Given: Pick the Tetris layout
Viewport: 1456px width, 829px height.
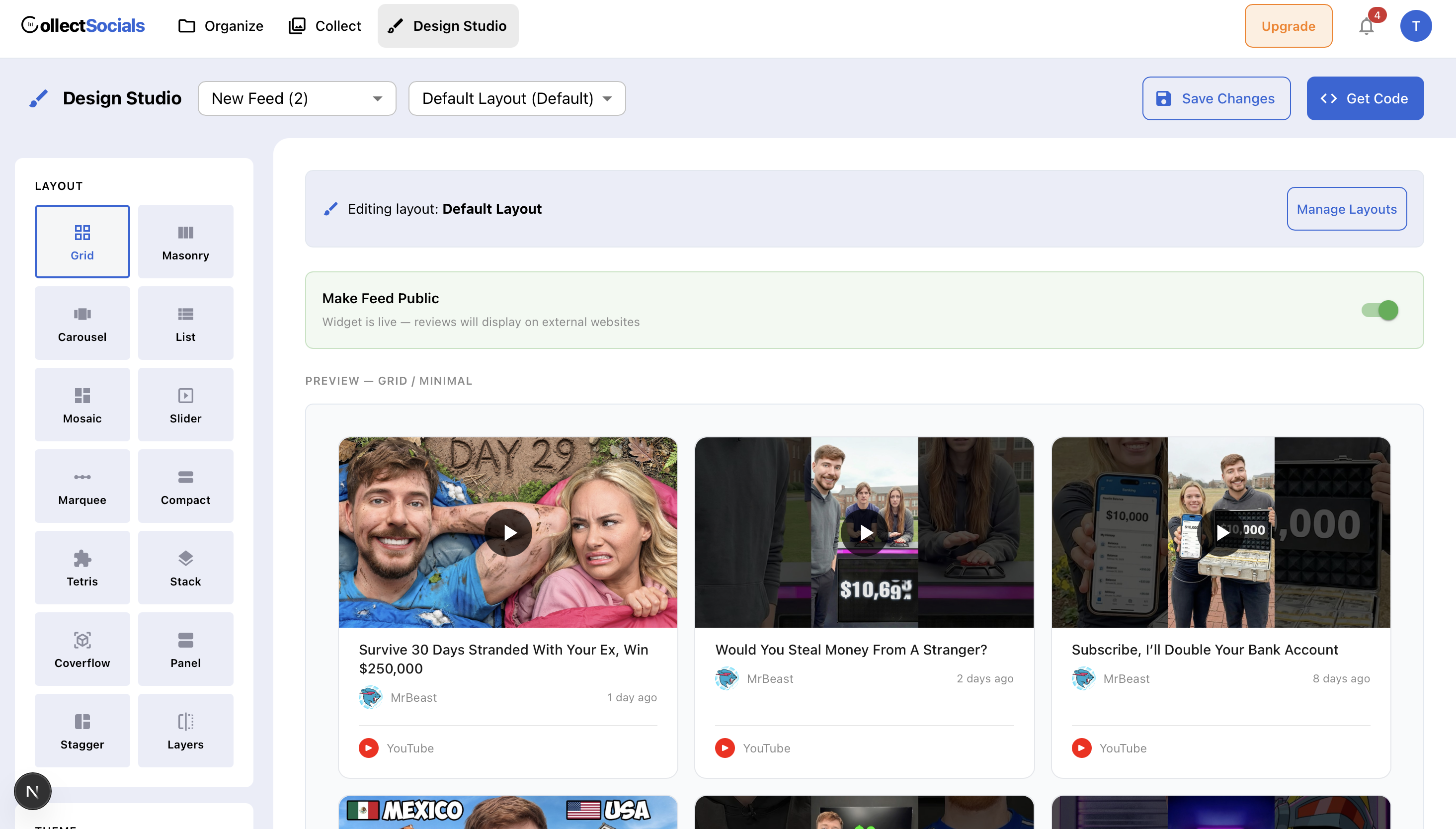Looking at the screenshot, I should 82,567.
